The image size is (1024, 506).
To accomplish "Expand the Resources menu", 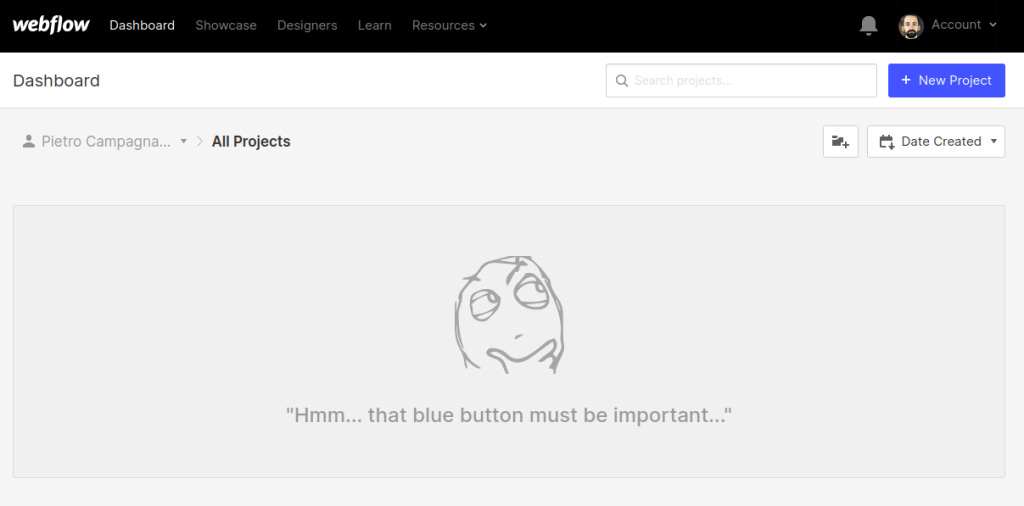I will (449, 25).
